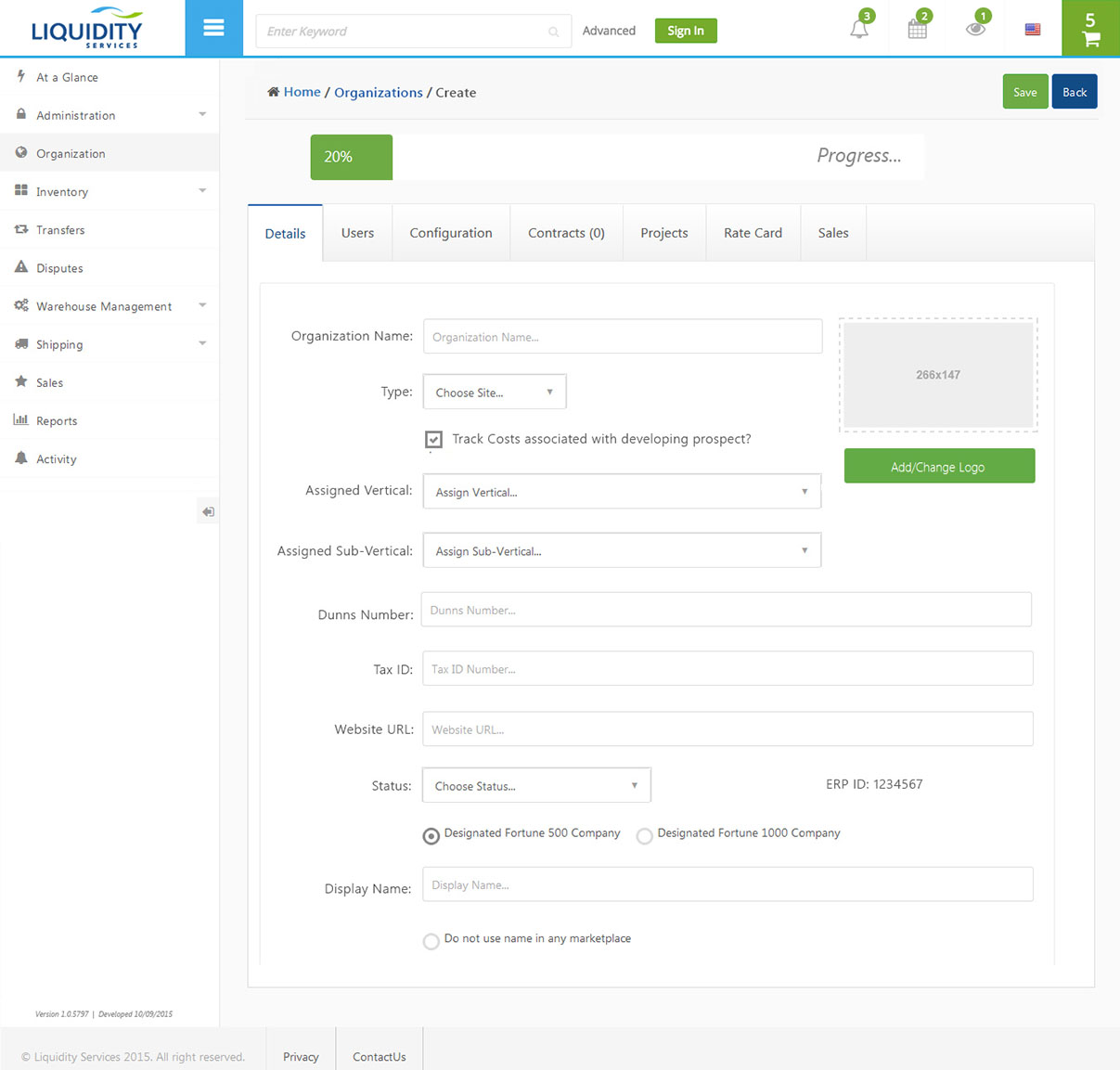Screen dimensions: 1120x1070
Task: Select Designated Fortune 1000 Company radio
Action: click(x=644, y=836)
